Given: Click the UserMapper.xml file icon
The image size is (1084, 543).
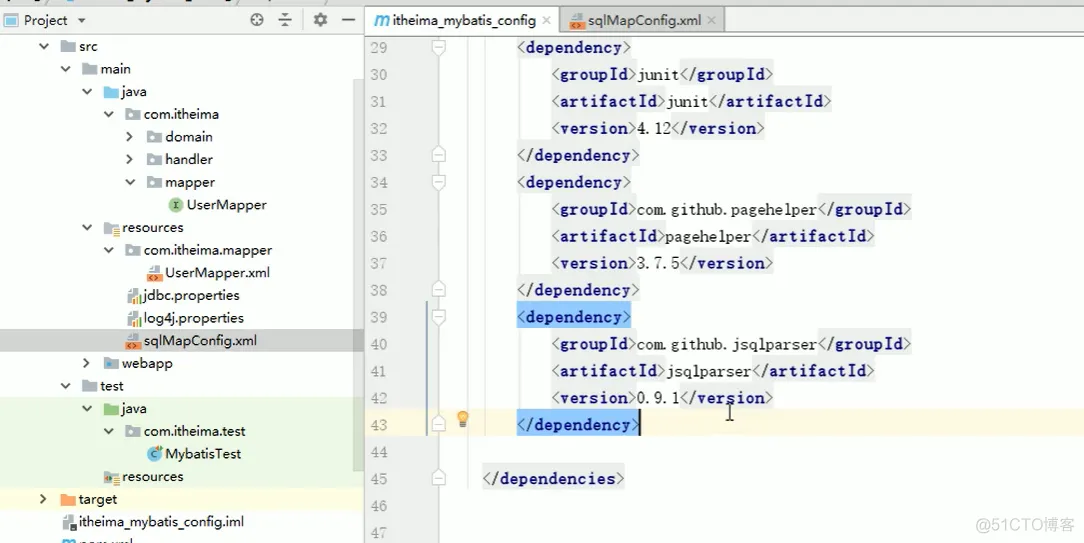Looking at the screenshot, I should point(155,273).
